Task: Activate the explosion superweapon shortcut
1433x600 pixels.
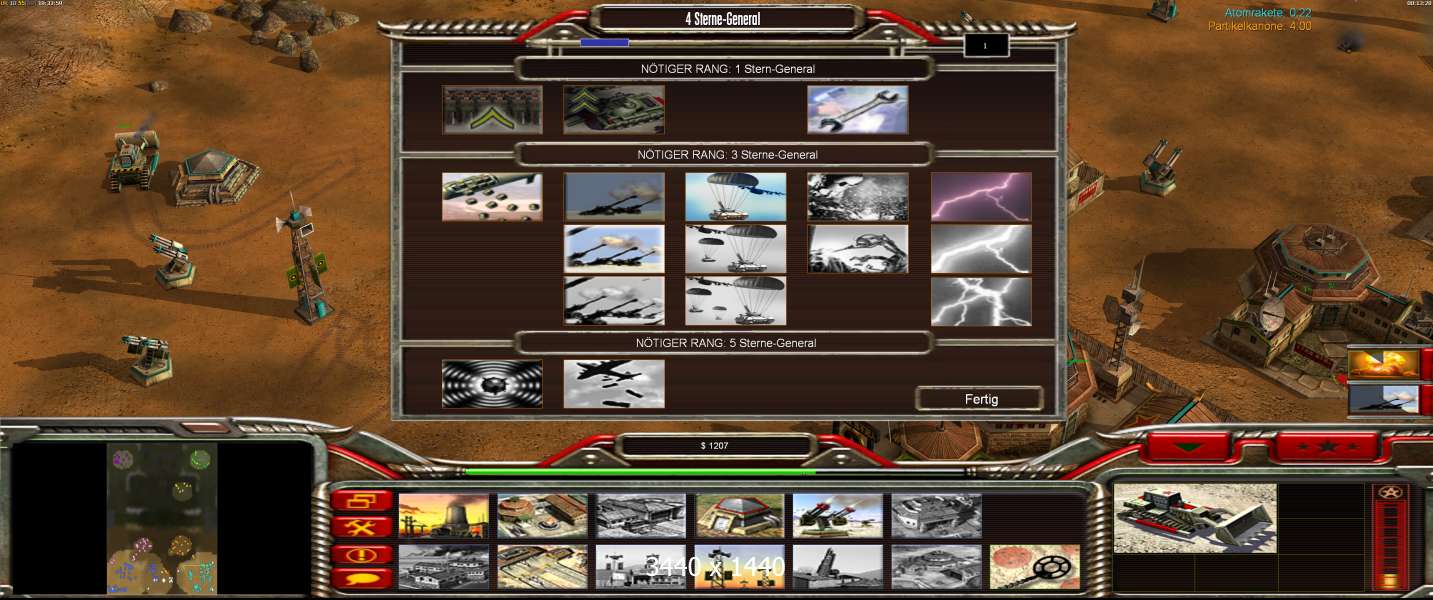Action: pos(1384,364)
